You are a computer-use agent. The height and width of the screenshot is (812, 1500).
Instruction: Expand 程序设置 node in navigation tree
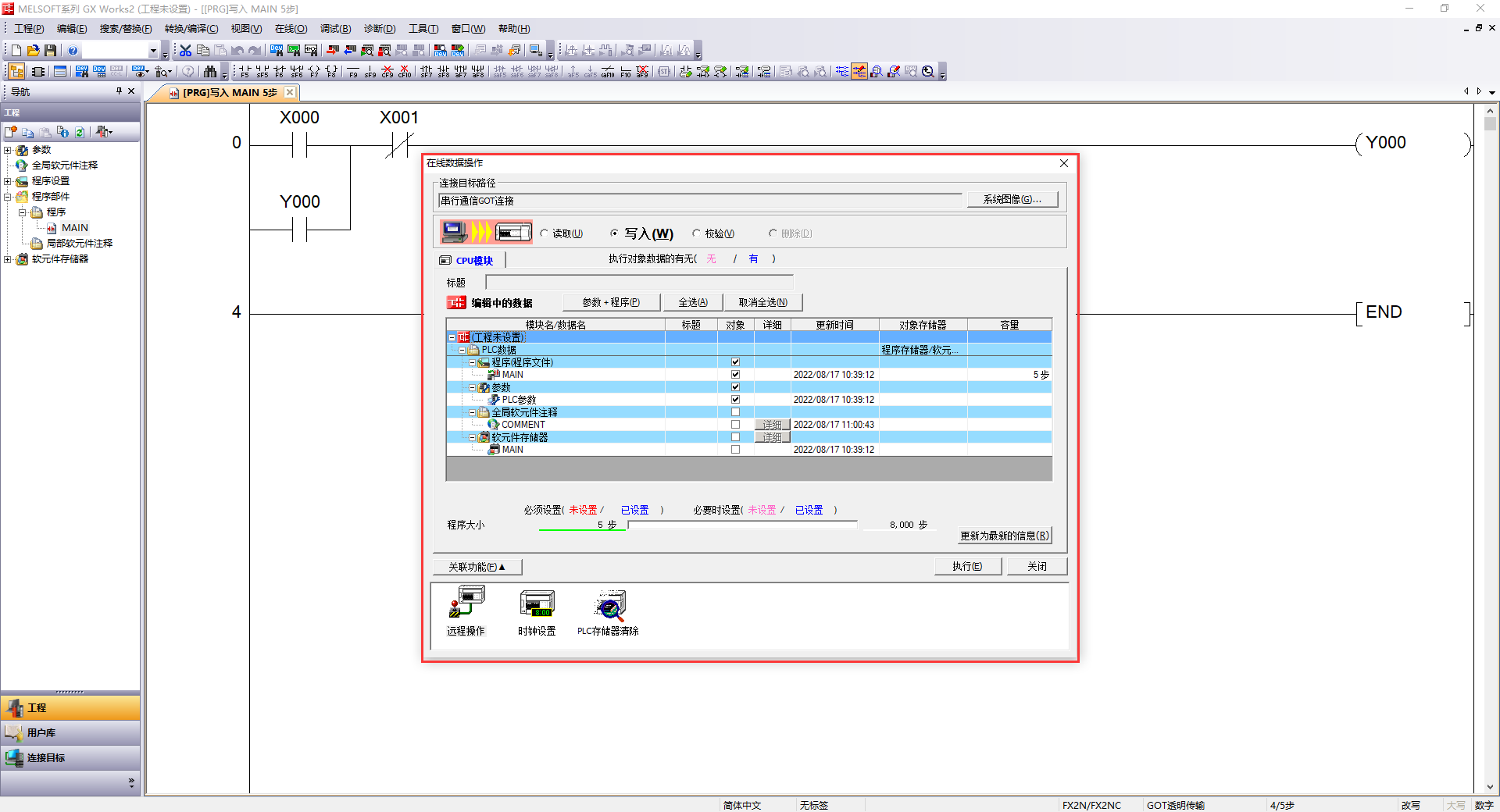coord(8,181)
